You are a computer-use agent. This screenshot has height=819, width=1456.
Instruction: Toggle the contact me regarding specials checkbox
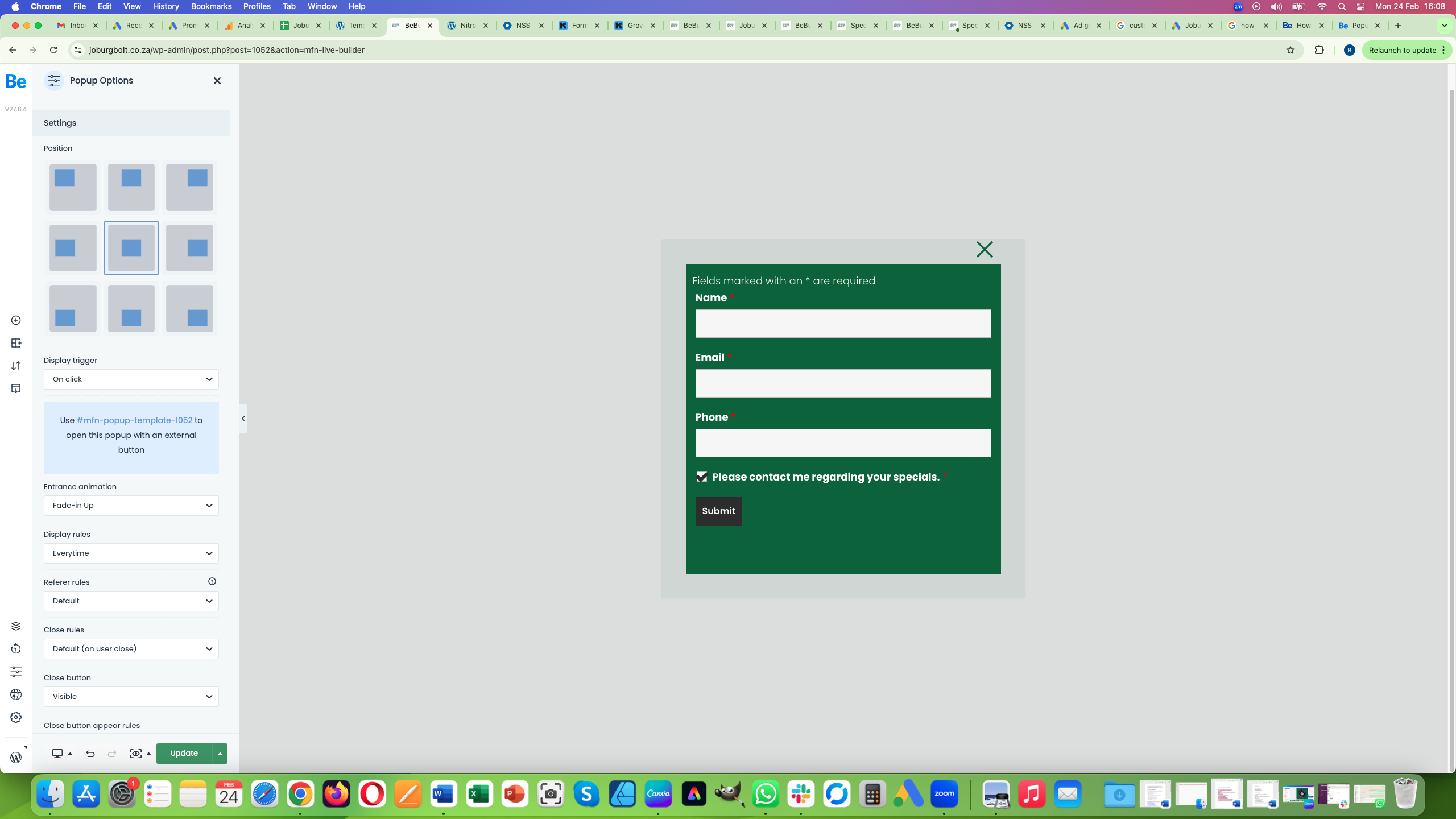[702, 477]
